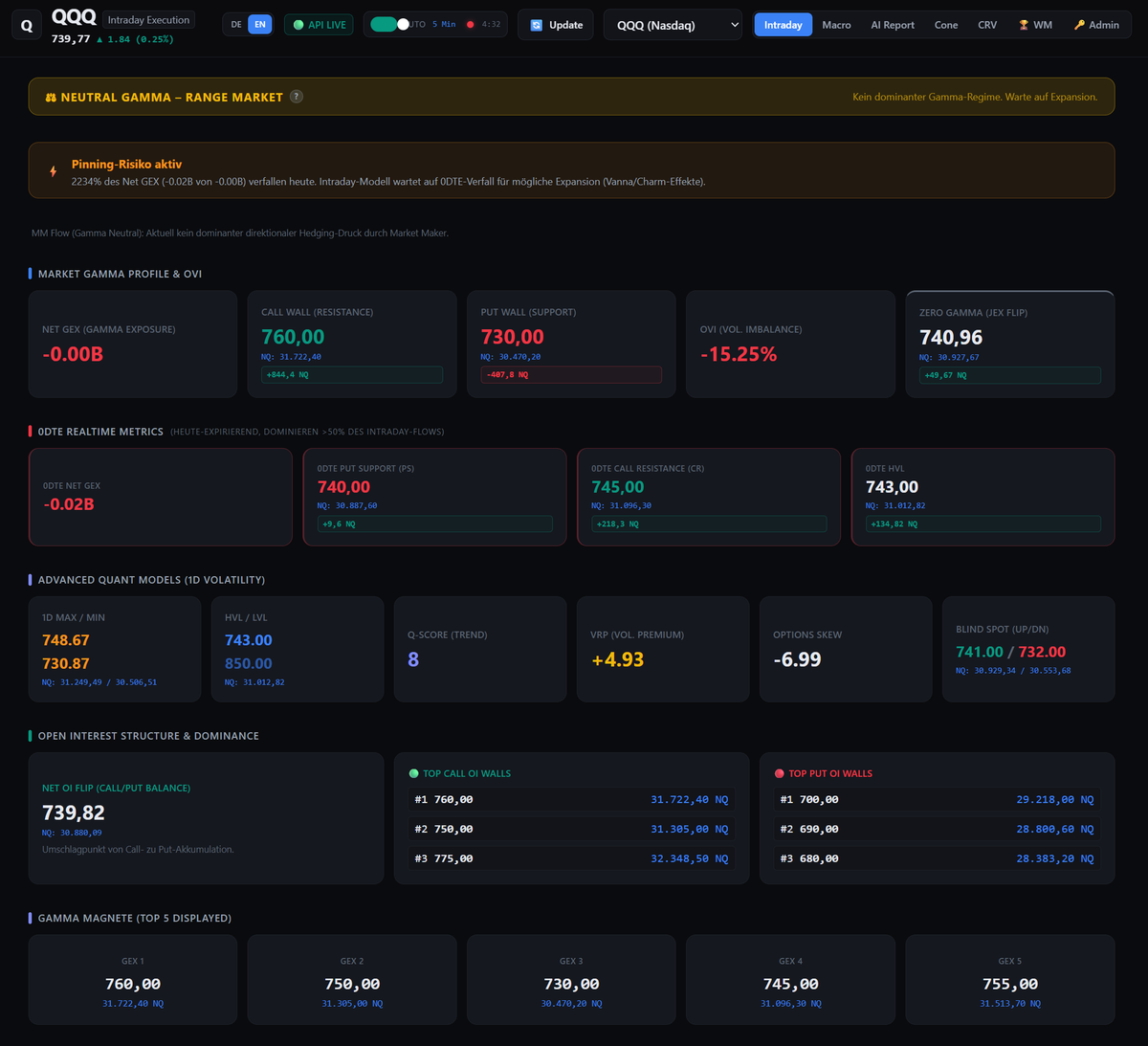Screen dimensions: 1148x1046
Task: Click the Zero Gamma value 740,96
Action: click(951, 338)
